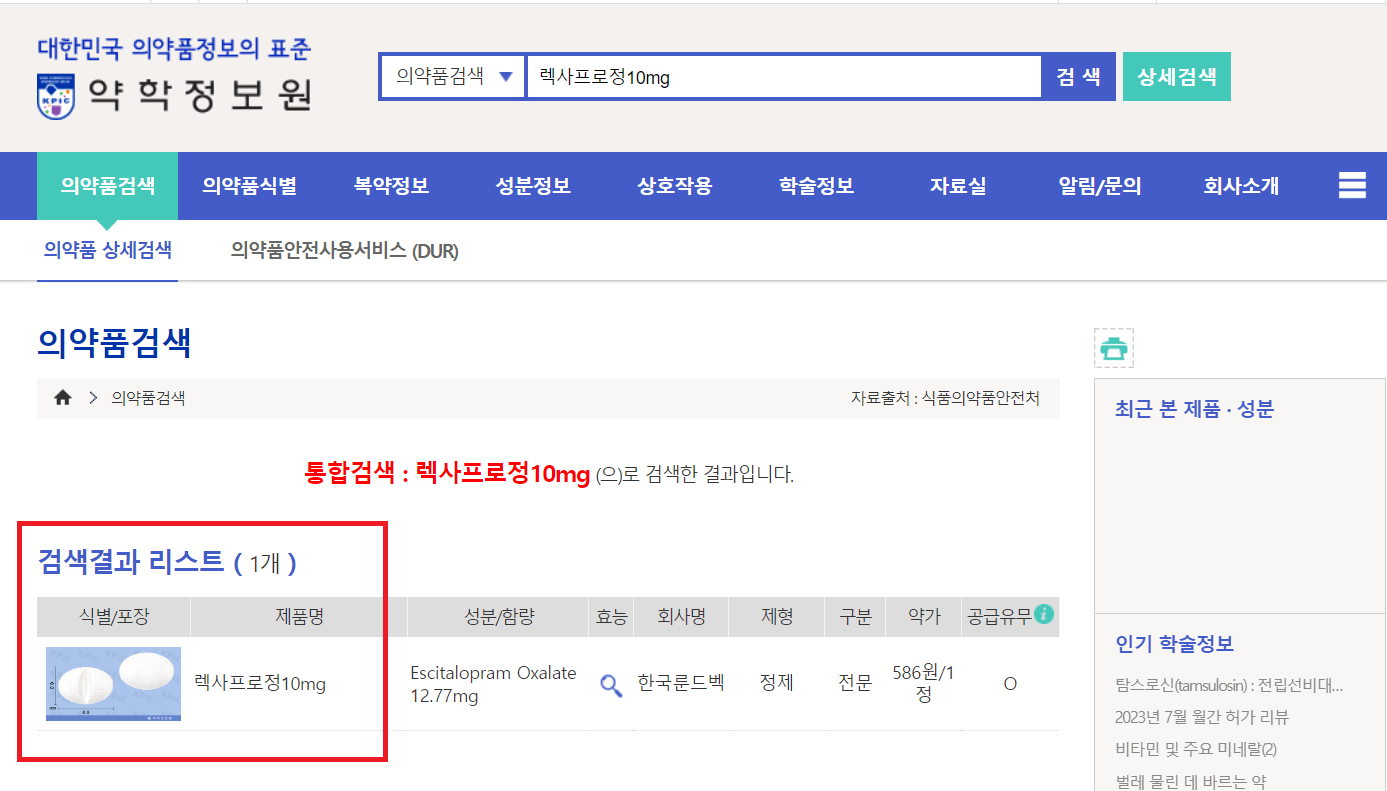Open the 상호작용 menu
The image size is (1387, 791).
[x=675, y=186]
